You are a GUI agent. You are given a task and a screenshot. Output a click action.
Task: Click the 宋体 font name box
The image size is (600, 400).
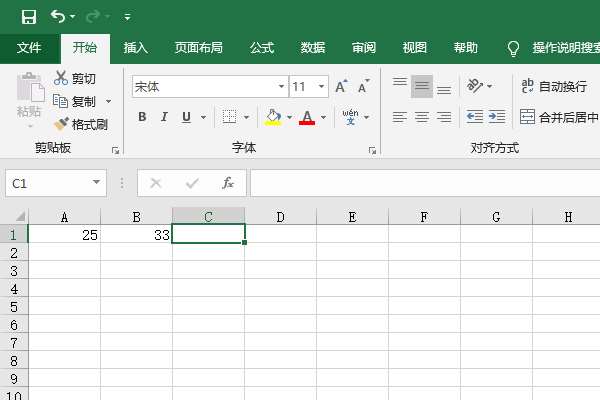click(x=205, y=87)
